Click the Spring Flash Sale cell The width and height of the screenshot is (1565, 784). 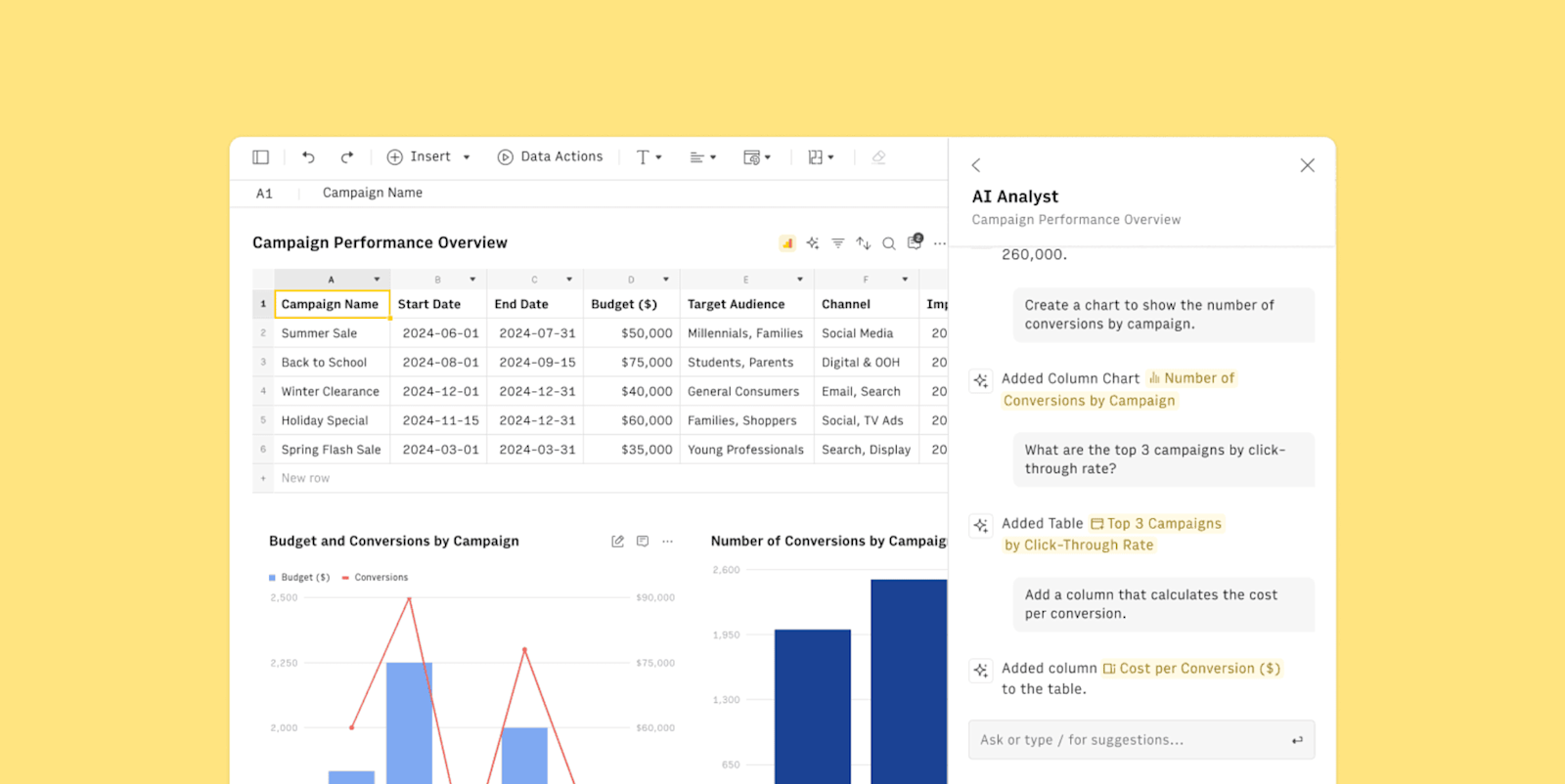point(333,451)
